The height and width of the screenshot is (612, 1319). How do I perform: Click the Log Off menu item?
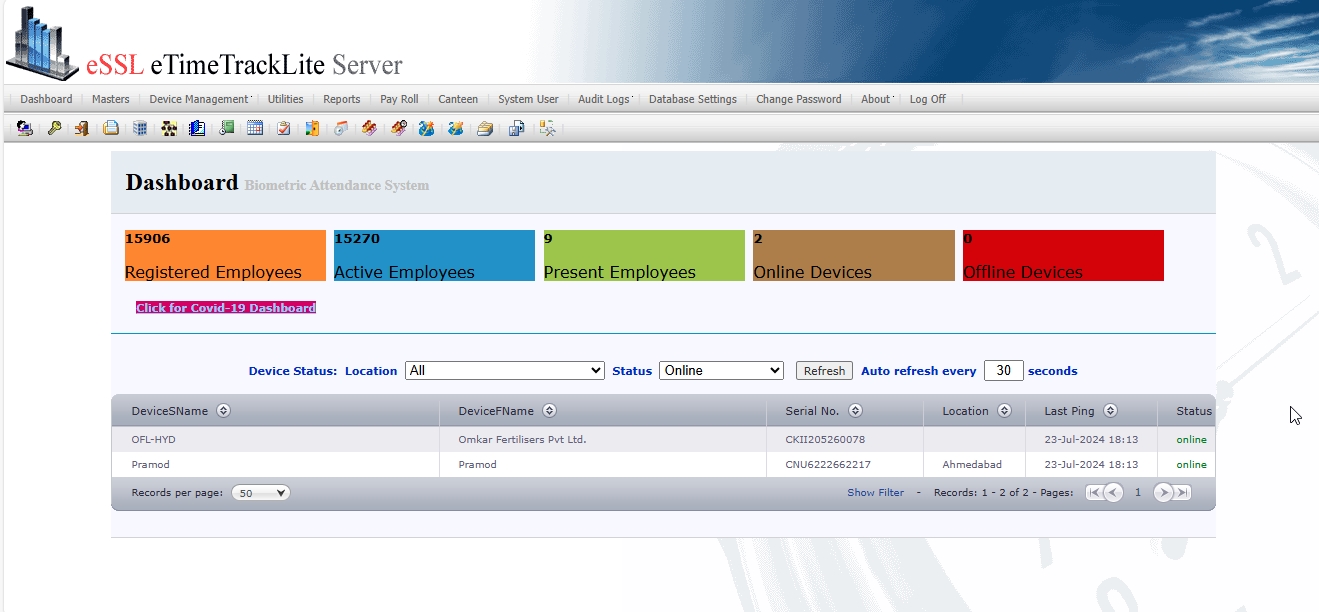point(928,99)
